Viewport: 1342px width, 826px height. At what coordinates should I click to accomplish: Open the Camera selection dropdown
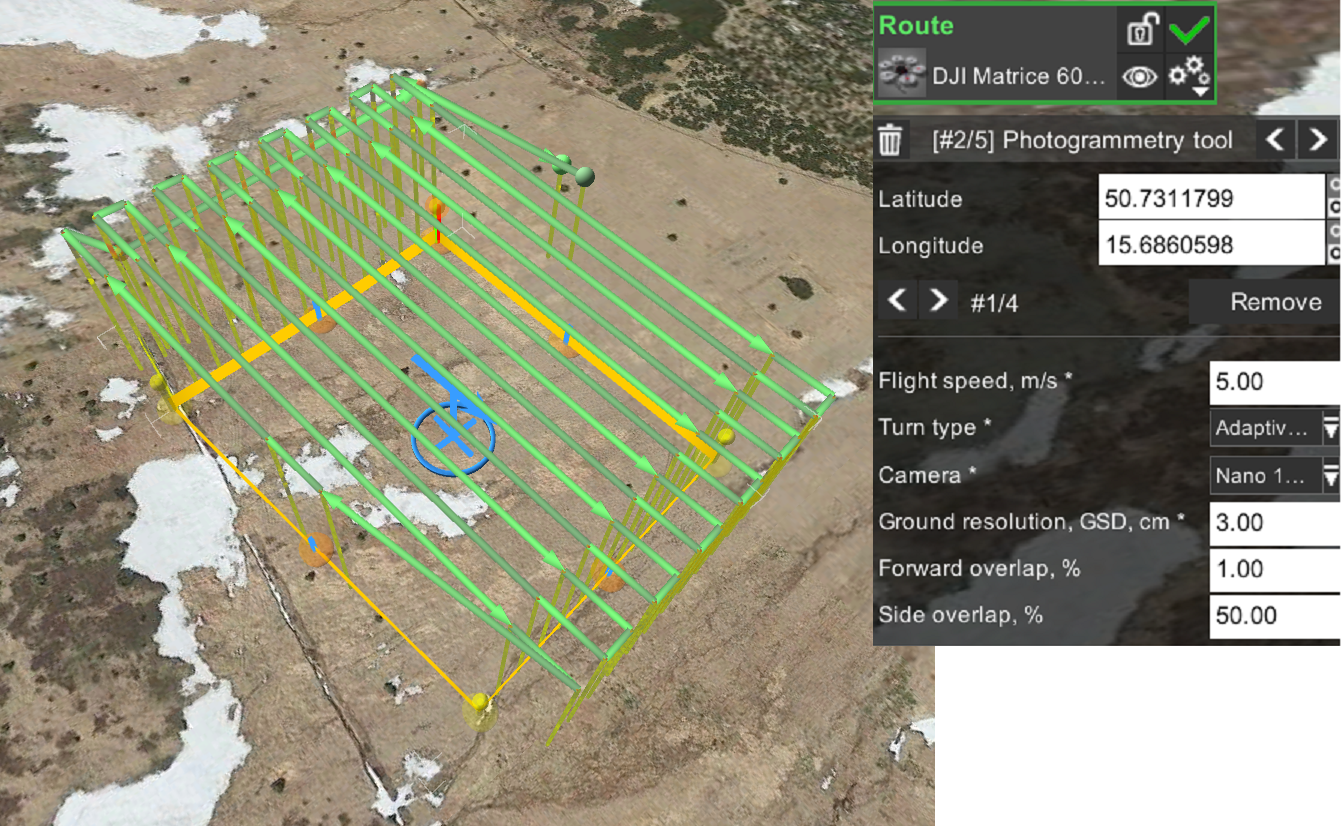[x=1274, y=476]
